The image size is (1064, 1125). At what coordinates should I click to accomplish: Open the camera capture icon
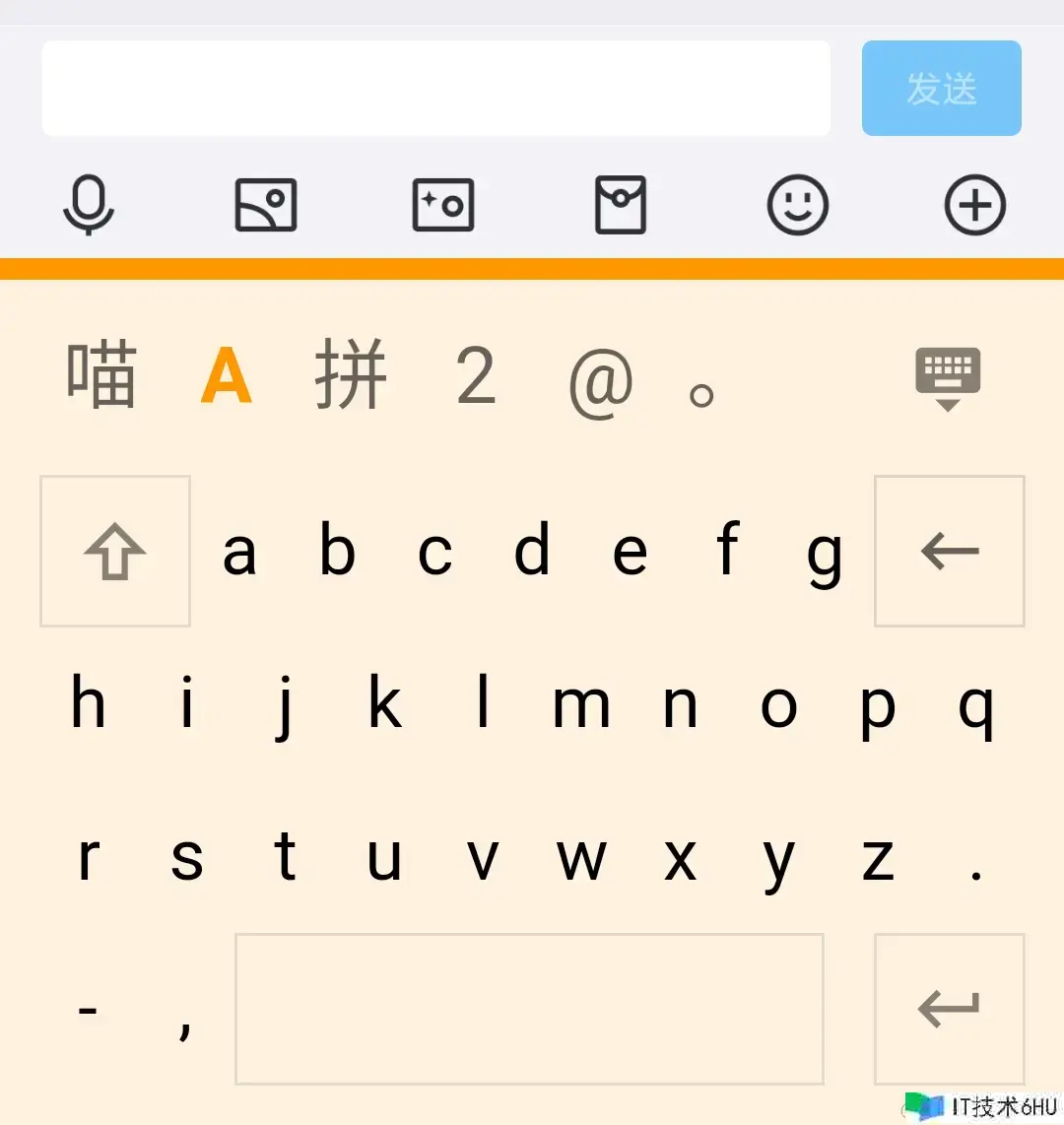tap(443, 205)
